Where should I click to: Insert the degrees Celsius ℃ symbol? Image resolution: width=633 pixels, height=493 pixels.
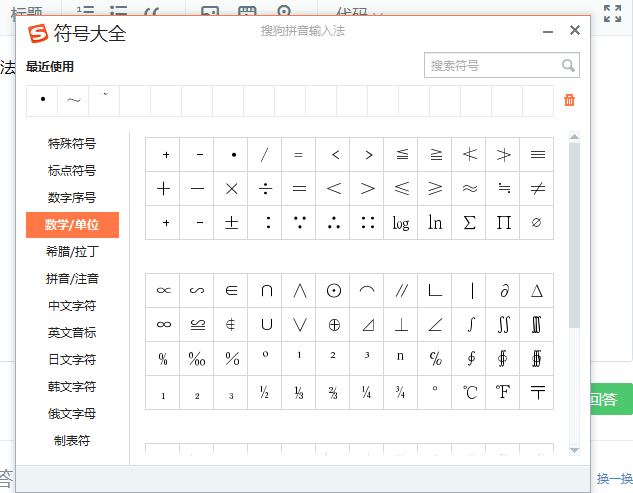click(469, 392)
